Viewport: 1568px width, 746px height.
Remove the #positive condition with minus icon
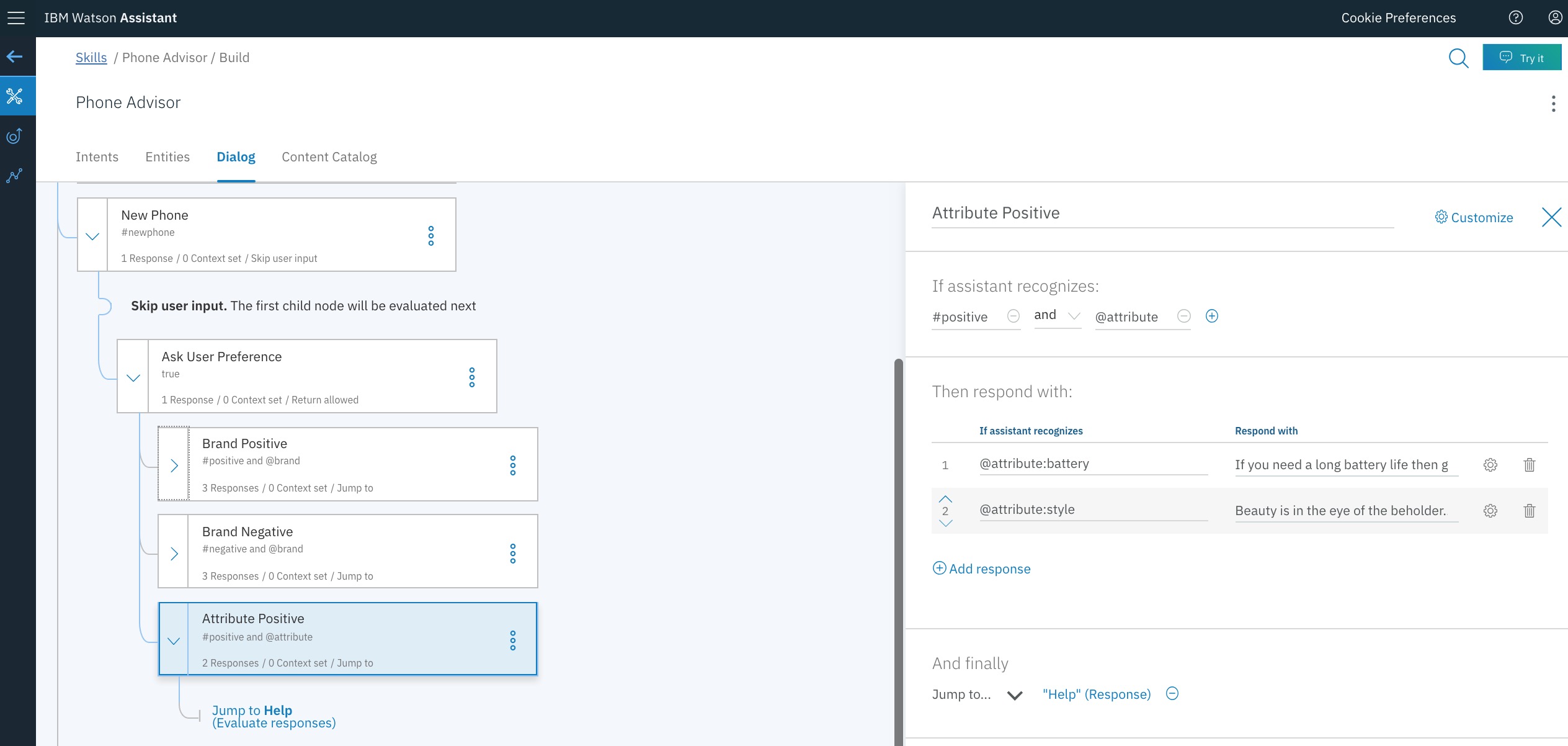pyautogui.click(x=1013, y=317)
